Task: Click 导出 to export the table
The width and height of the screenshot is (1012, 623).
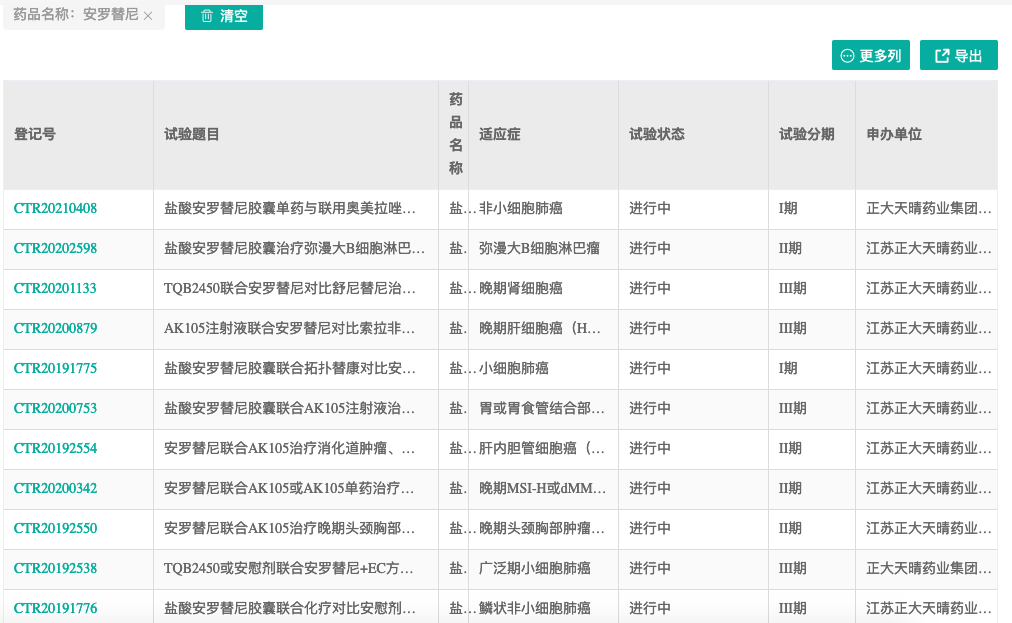Action: [x=960, y=55]
